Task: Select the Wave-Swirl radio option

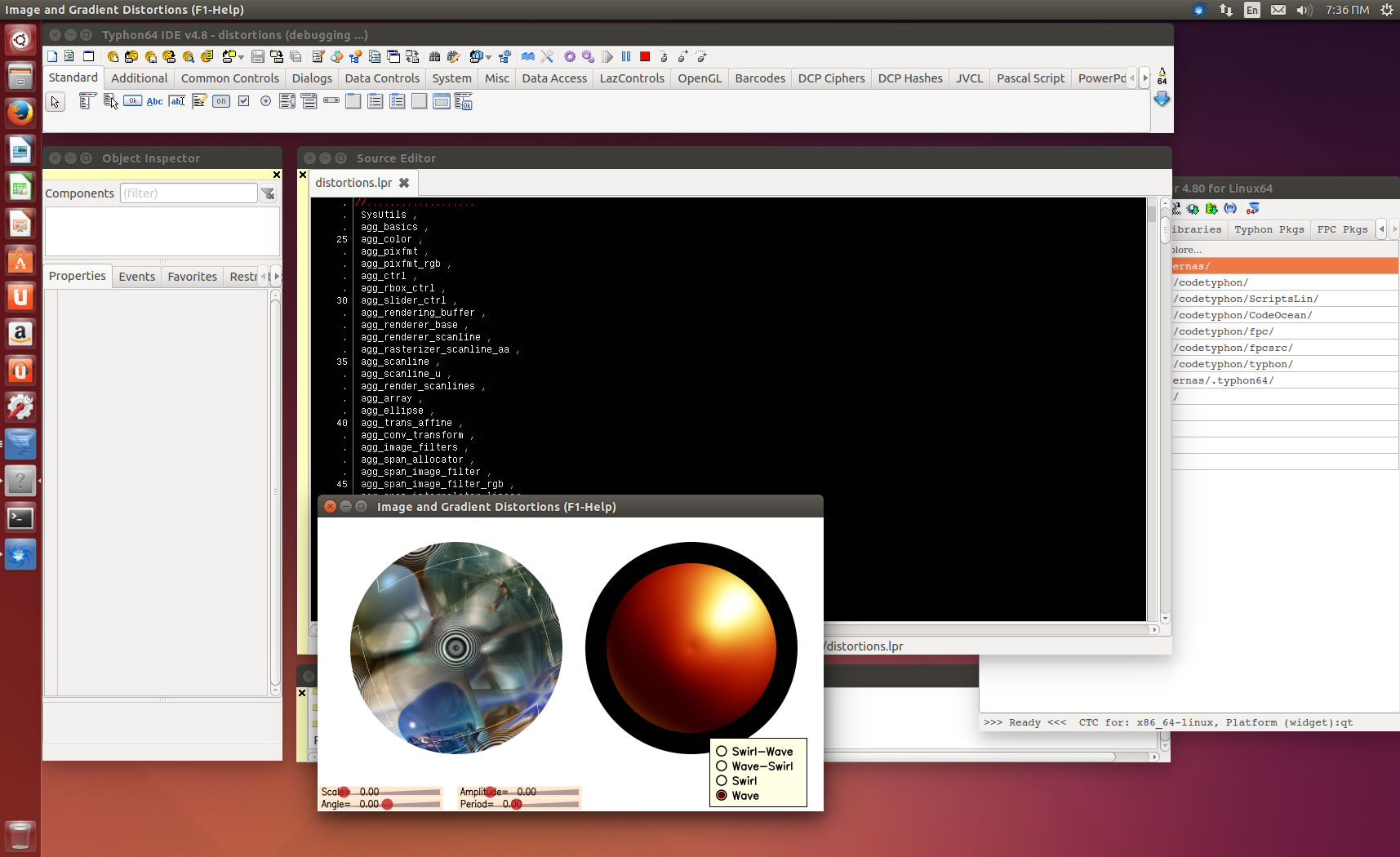Action: click(x=722, y=766)
